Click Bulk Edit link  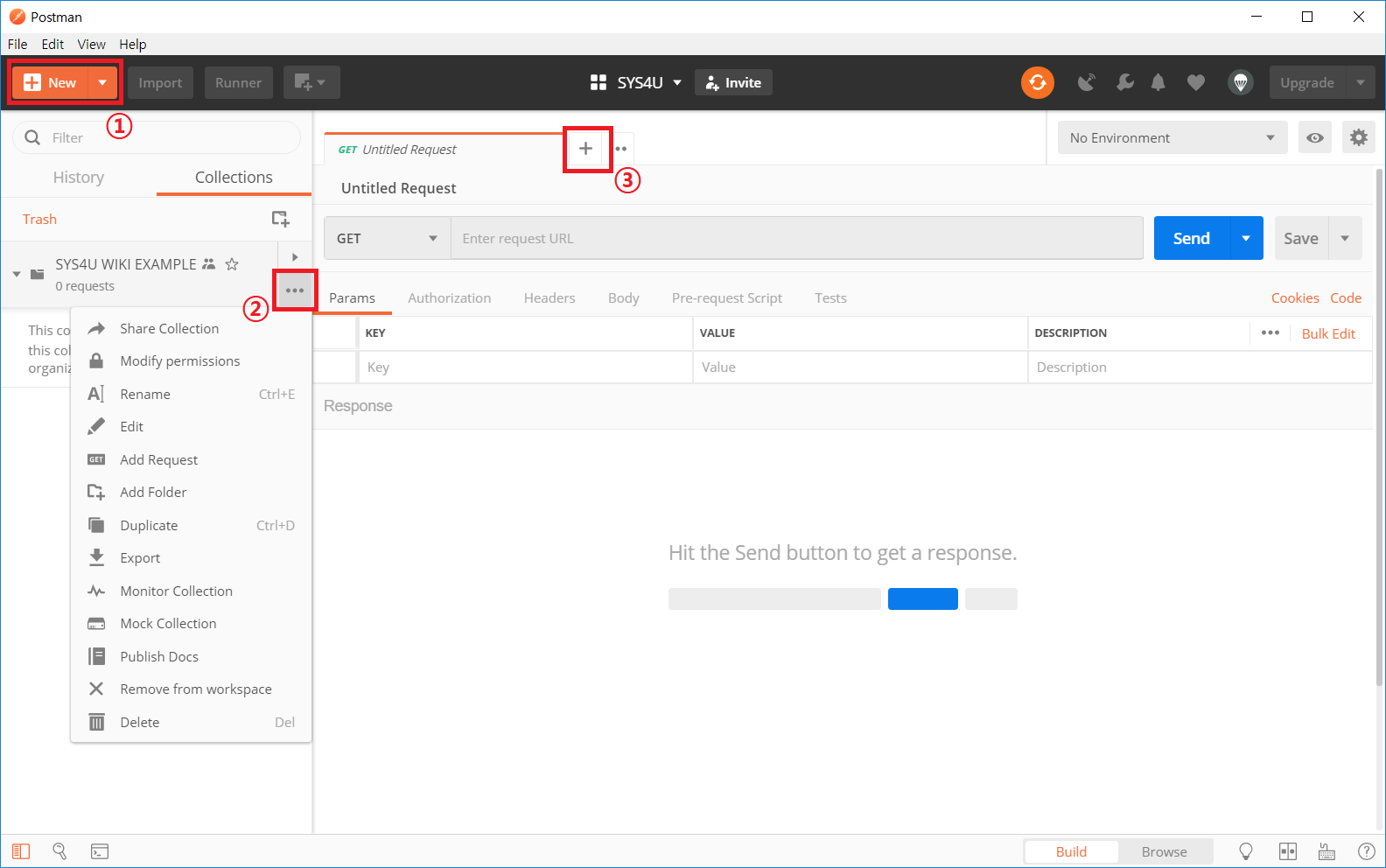click(x=1328, y=333)
